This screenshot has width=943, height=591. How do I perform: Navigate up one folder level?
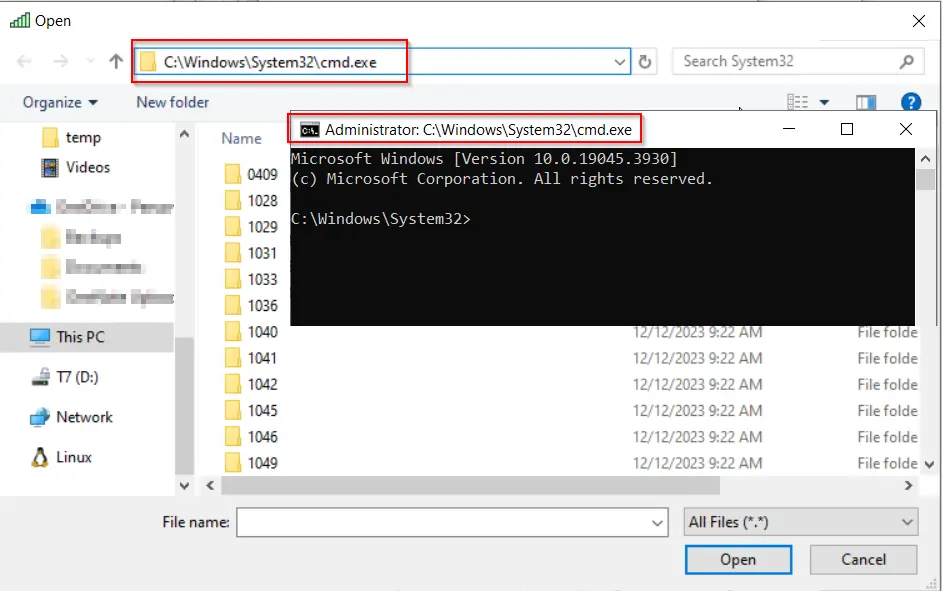point(116,61)
